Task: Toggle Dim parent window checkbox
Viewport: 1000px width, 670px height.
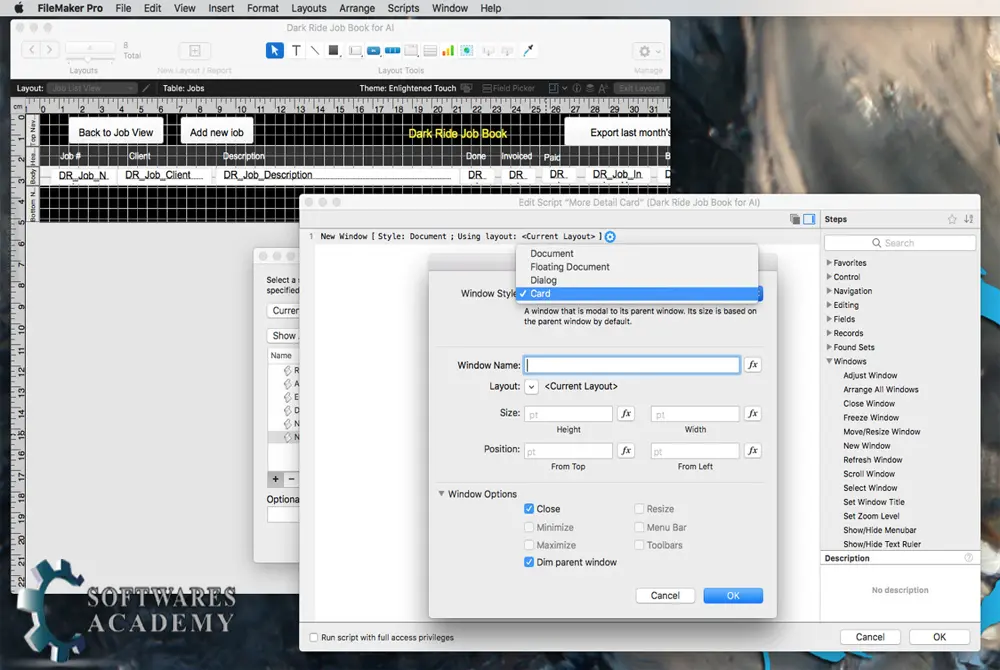Action: click(529, 562)
